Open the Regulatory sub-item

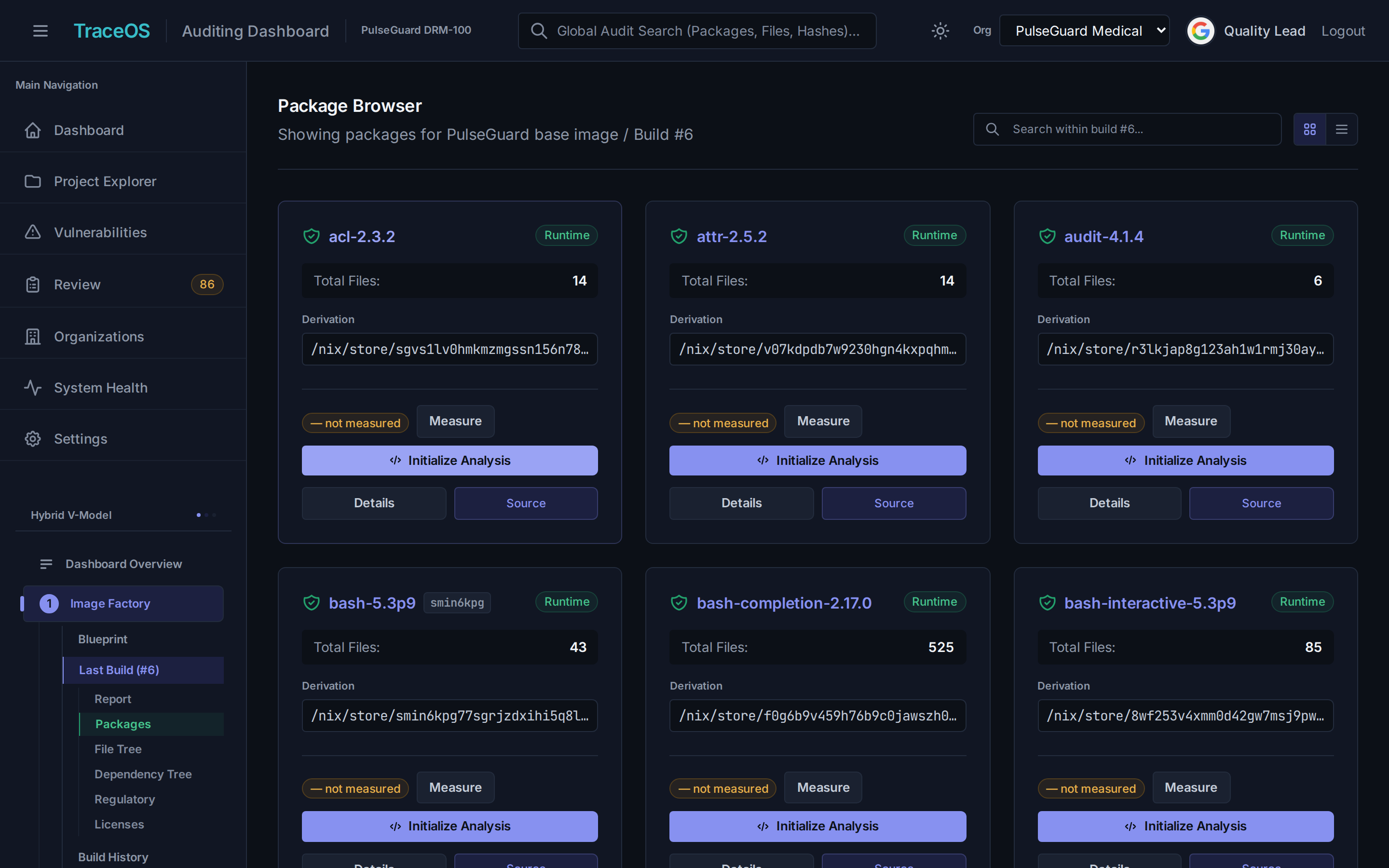pos(124,799)
